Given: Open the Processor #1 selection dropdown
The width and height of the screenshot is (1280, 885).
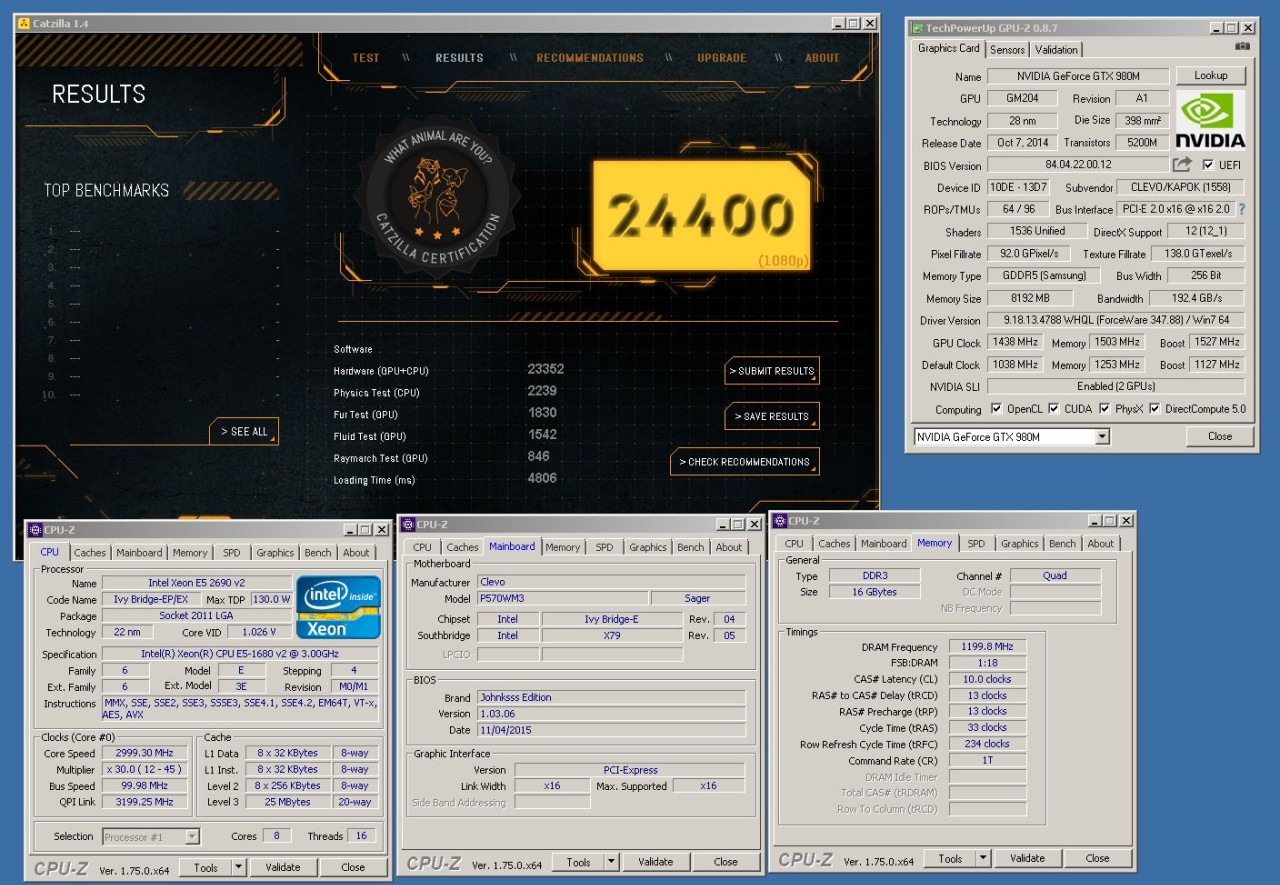Looking at the screenshot, I should click(192, 836).
